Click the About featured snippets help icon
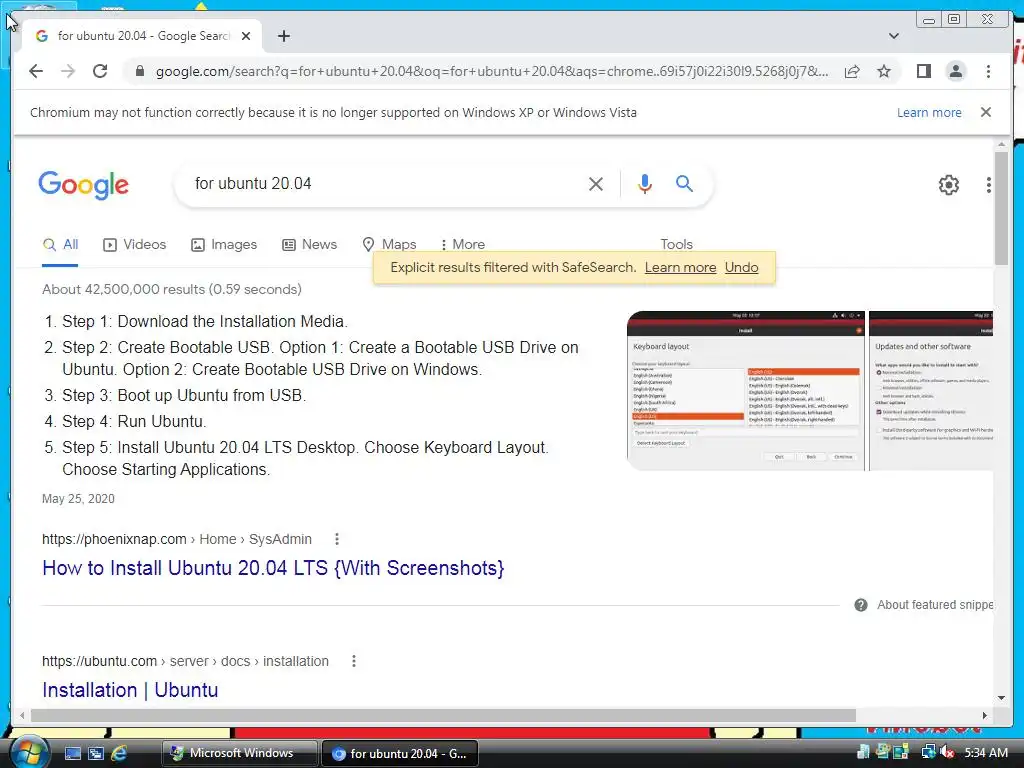 point(861,605)
